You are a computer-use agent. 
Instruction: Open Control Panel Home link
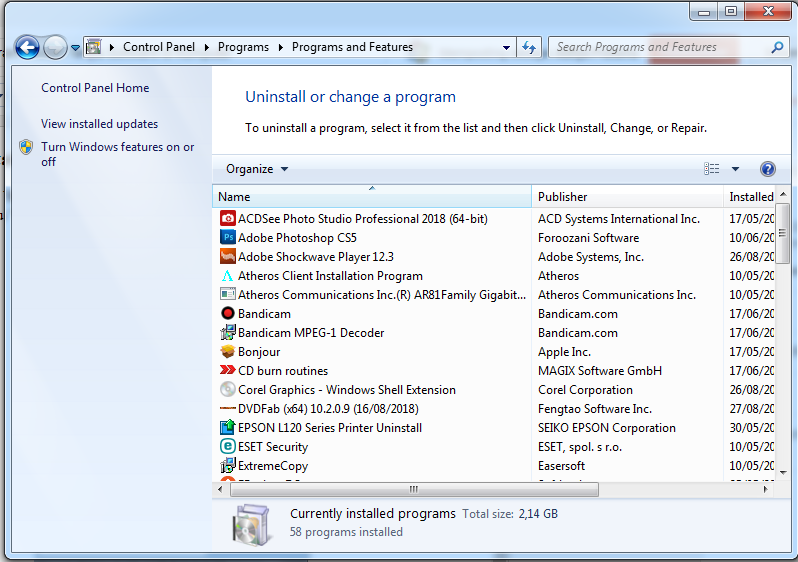point(95,88)
